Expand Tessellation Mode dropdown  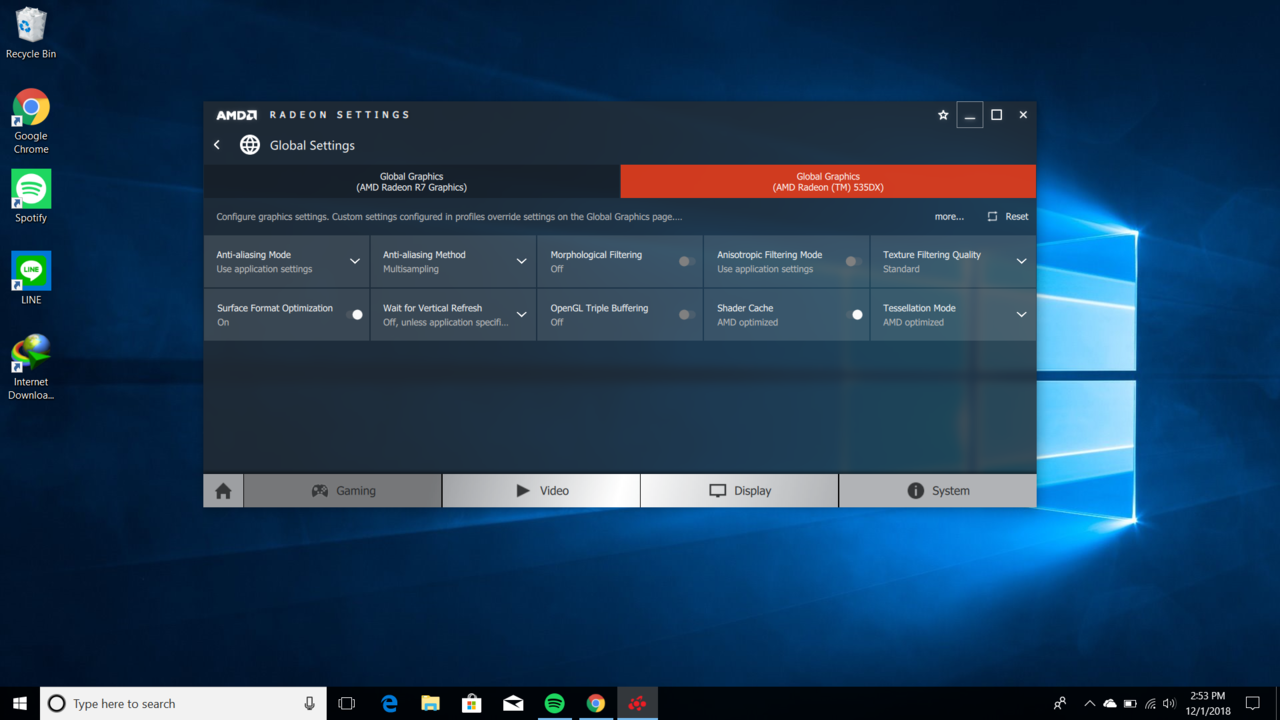tap(1021, 314)
